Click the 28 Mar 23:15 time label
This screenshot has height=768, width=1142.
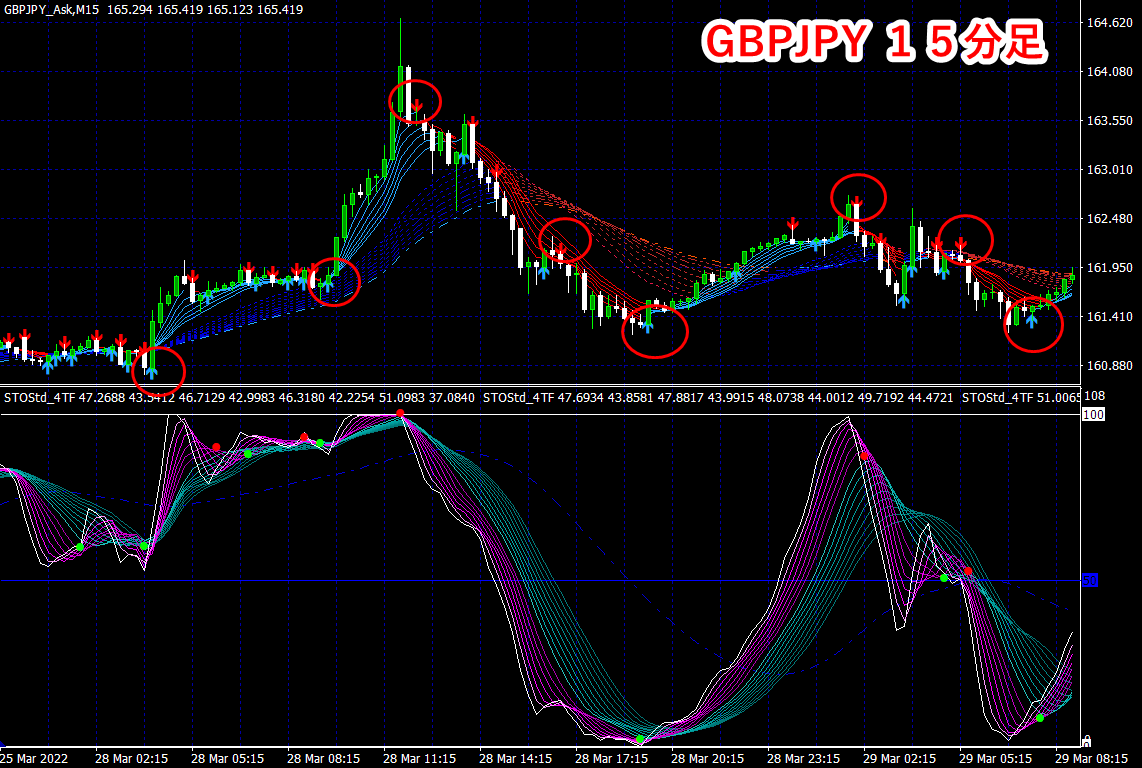tap(804, 759)
